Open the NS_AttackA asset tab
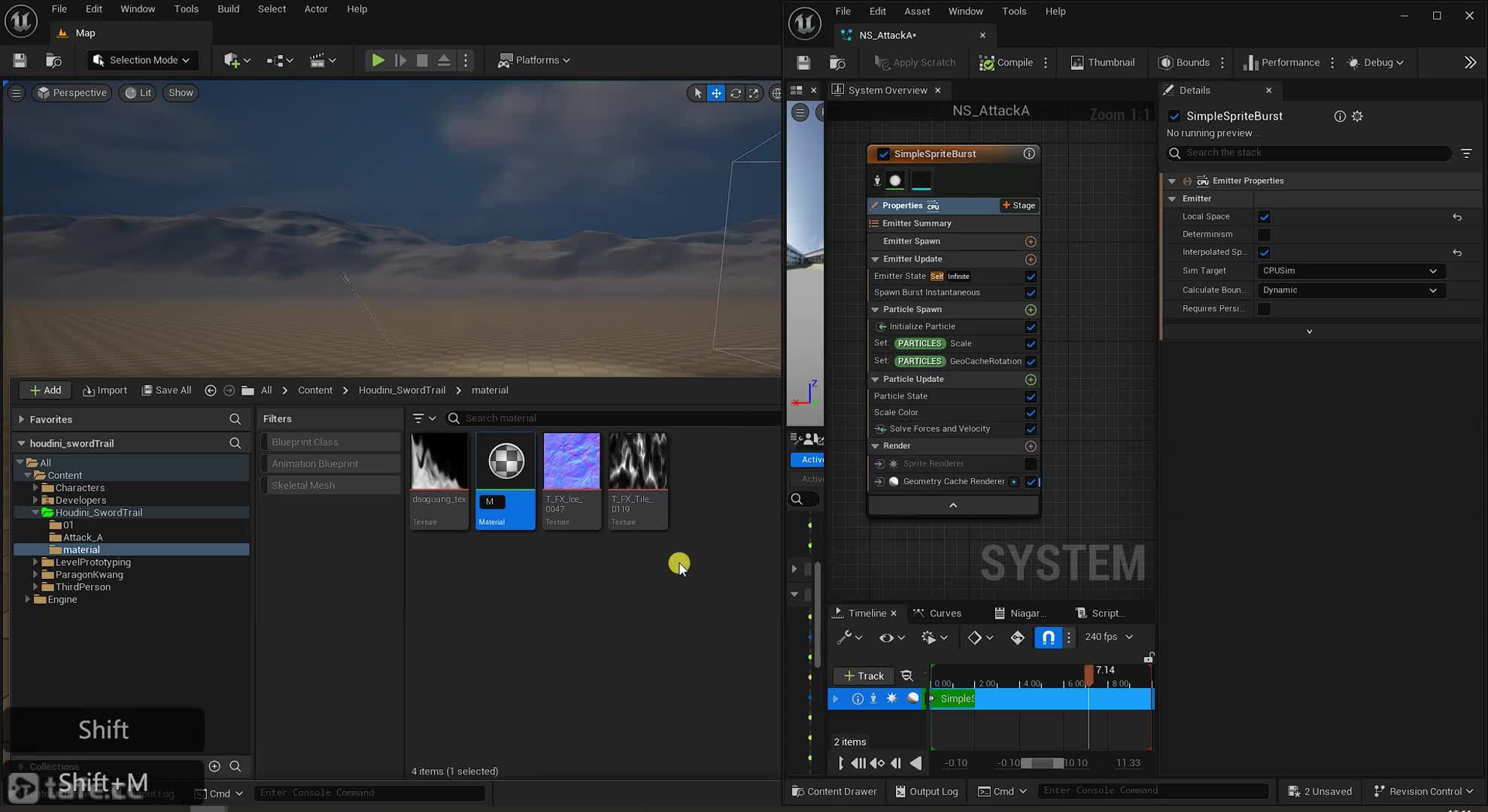Image resolution: width=1488 pixels, height=812 pixels. click(888, 35)
